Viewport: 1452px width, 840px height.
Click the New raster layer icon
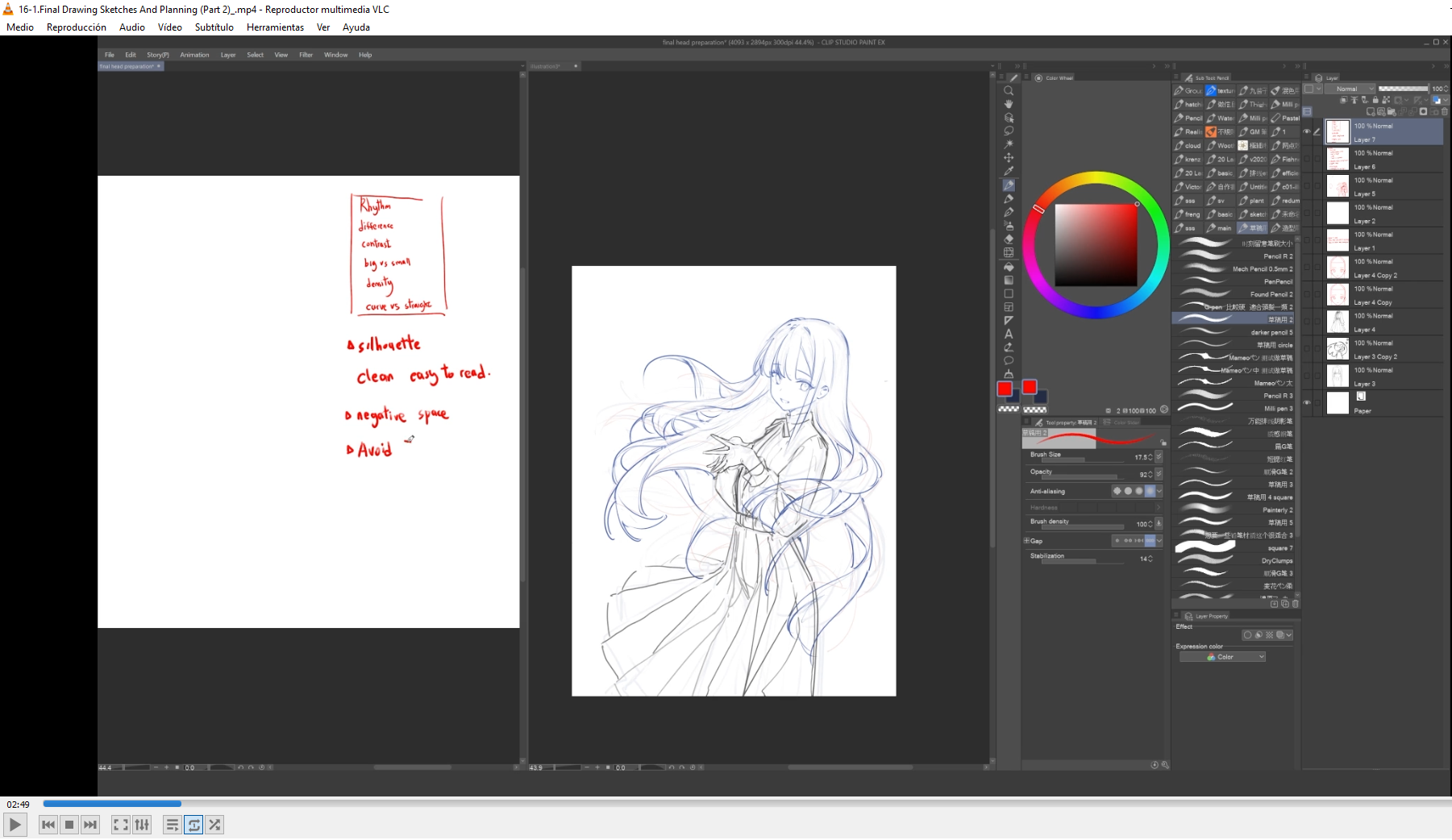point(1371,112)
